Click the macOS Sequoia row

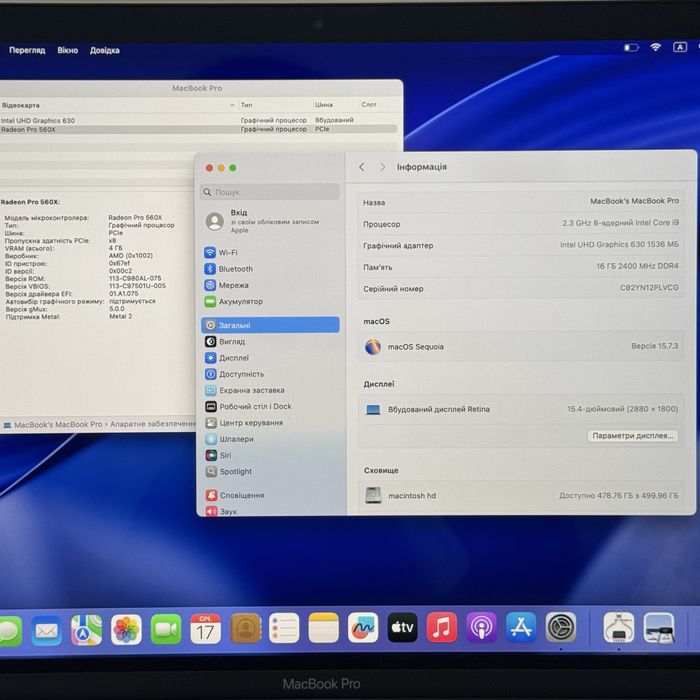point(521,346)
